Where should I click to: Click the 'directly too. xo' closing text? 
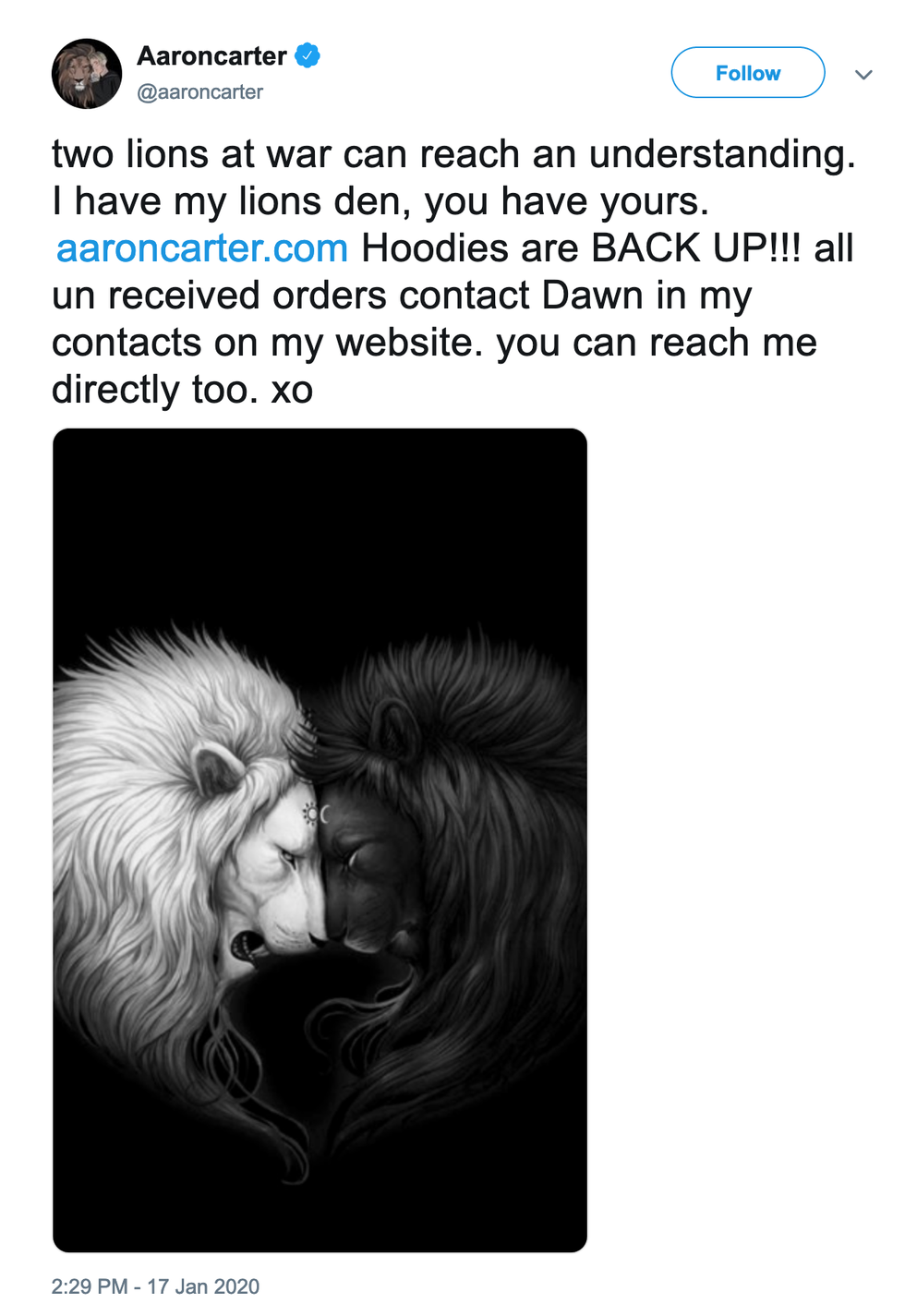click(x=182, y=390)
